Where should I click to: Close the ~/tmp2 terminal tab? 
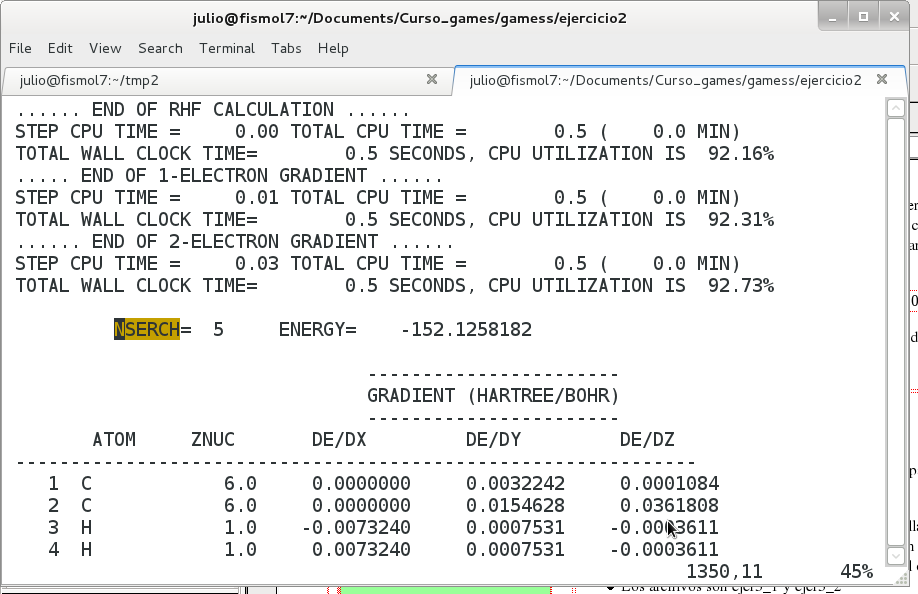point(432,80)
